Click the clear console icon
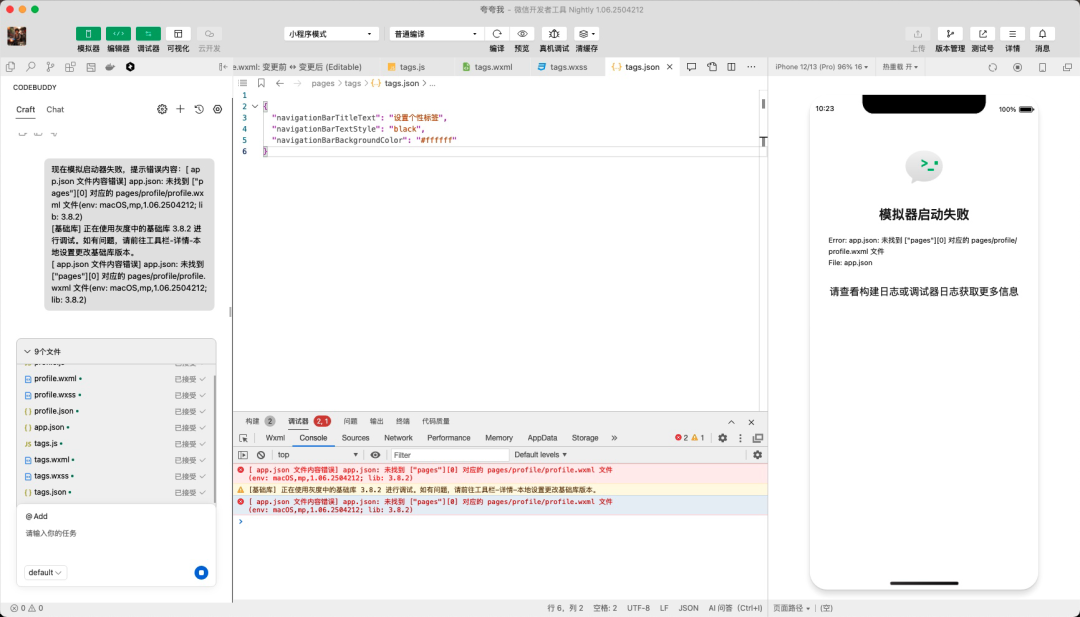Screen dimensions: 1080x617 [261, 455]
